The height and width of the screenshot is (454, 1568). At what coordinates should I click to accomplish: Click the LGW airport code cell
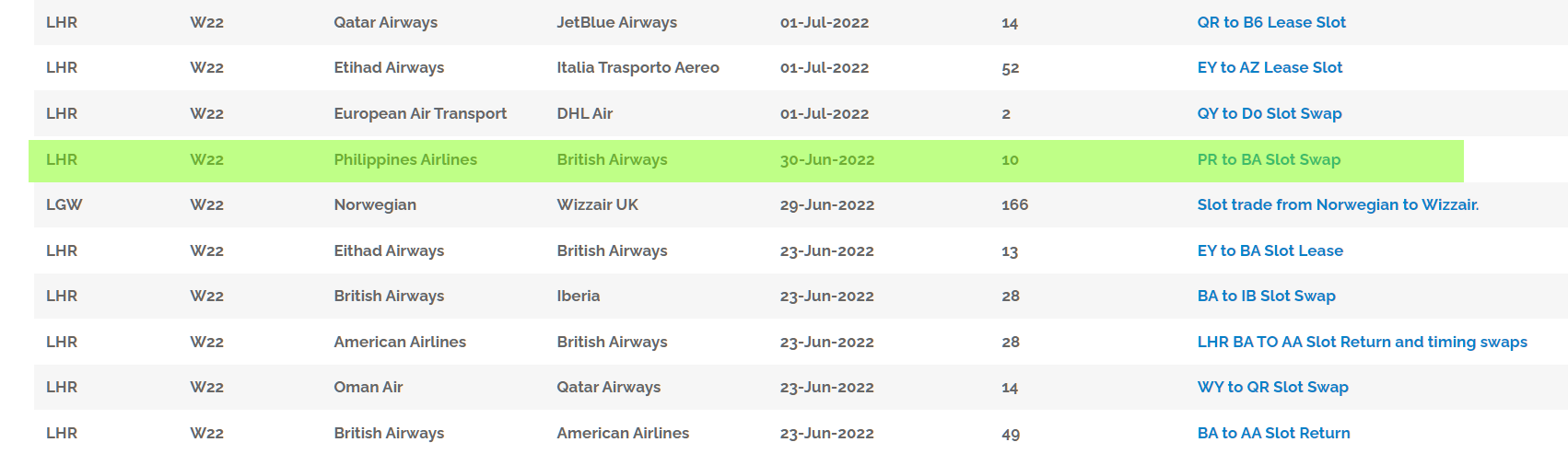point(64,204)
